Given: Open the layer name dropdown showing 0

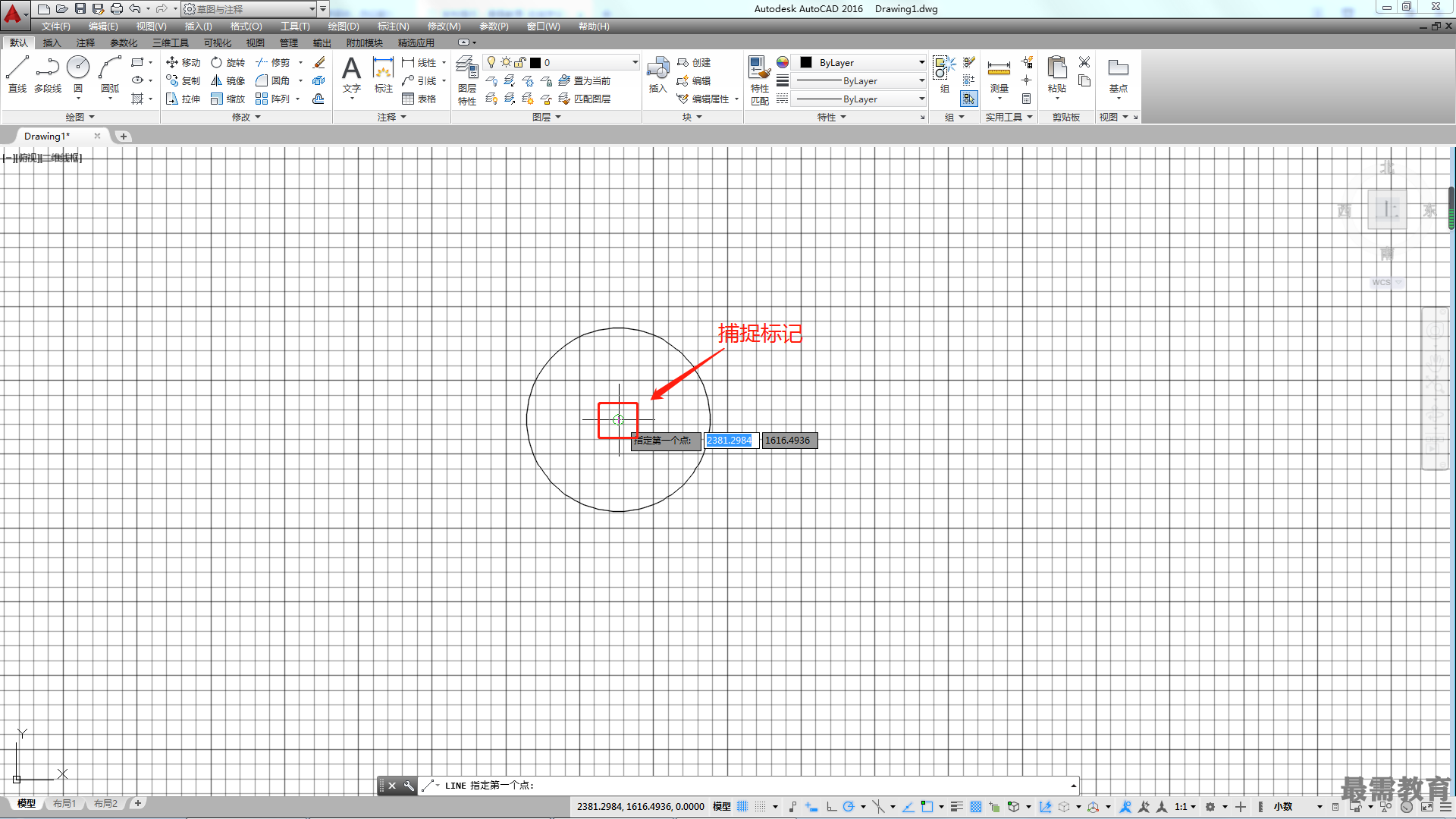Looking at the screenshot, I should [x=562, y=62].
